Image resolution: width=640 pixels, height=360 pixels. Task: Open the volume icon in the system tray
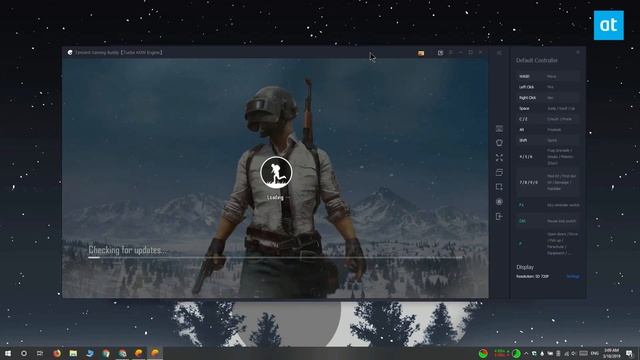pos(574,353)
